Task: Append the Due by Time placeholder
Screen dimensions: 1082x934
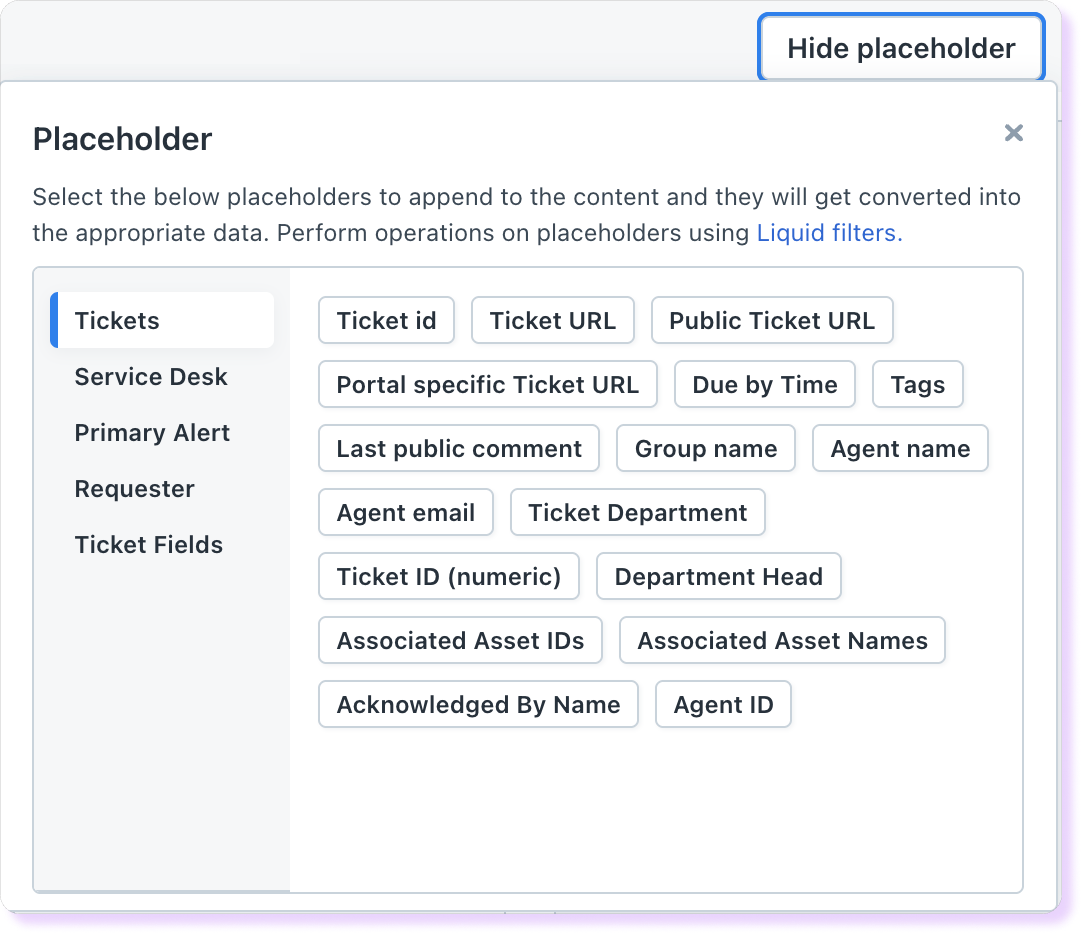Action: coord(764,385)
